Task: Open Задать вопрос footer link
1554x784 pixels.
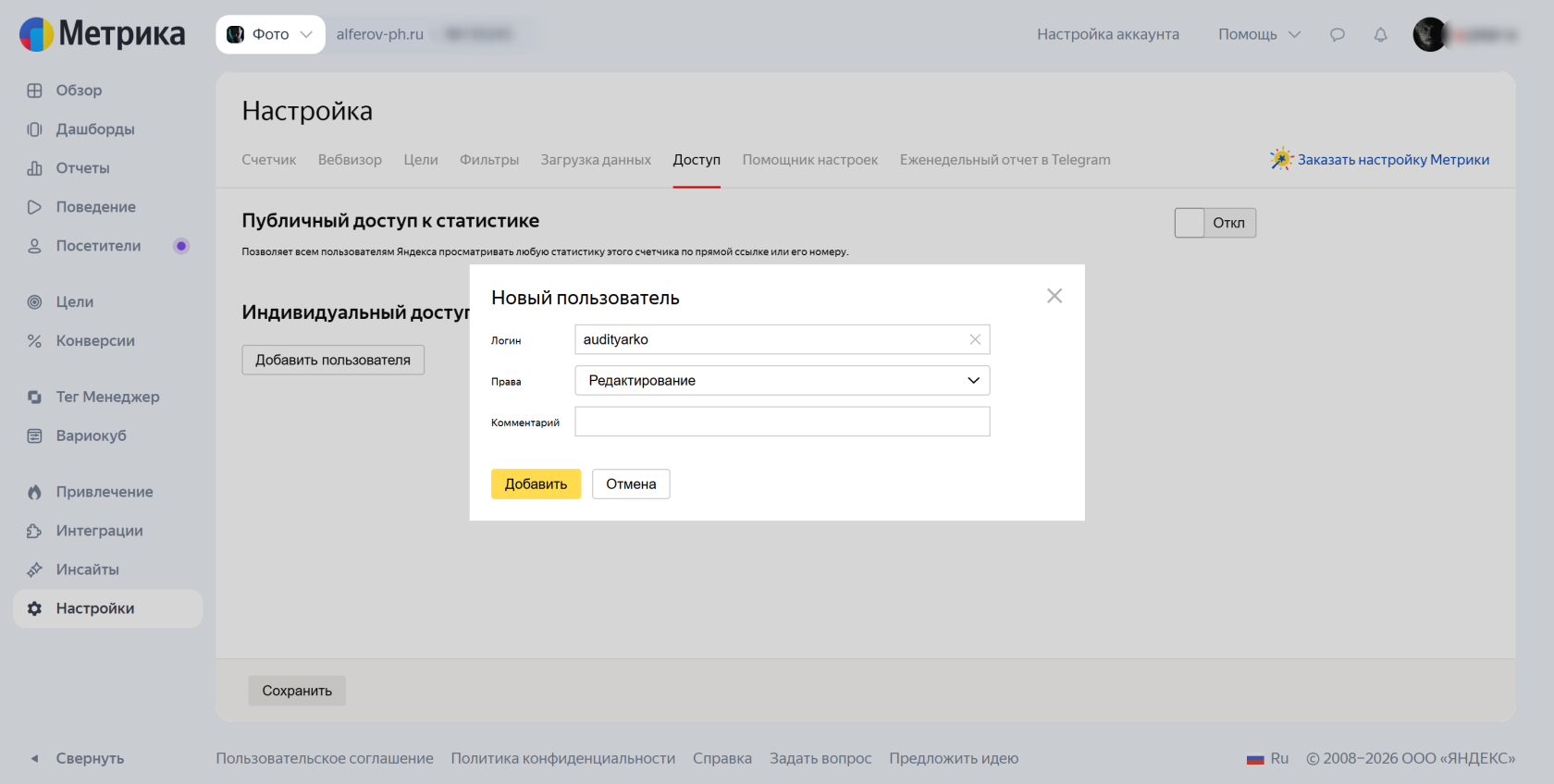Action: point(820,758)
